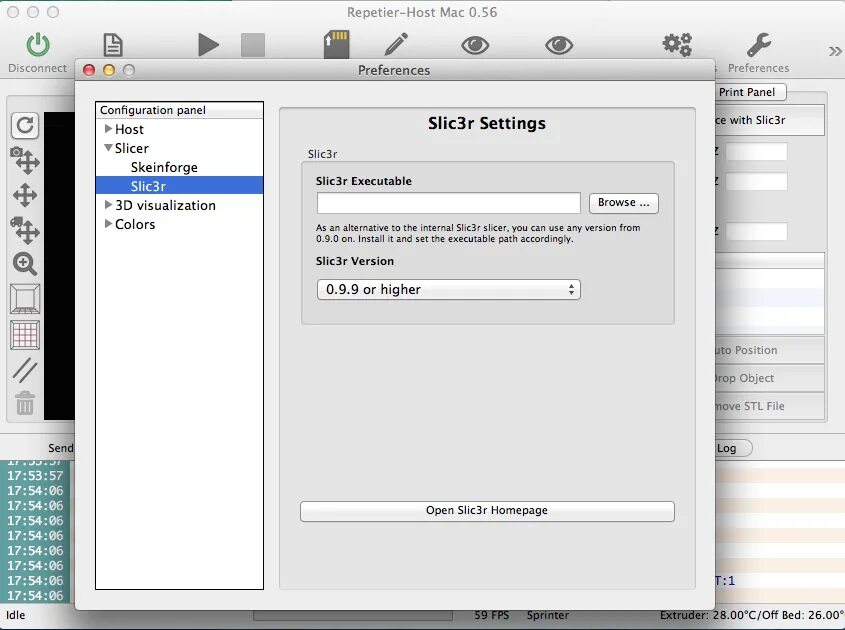The width and height of the screenshot is (845, 630).
Task: Click the top Z value field behind dialog
Action: 756,151
